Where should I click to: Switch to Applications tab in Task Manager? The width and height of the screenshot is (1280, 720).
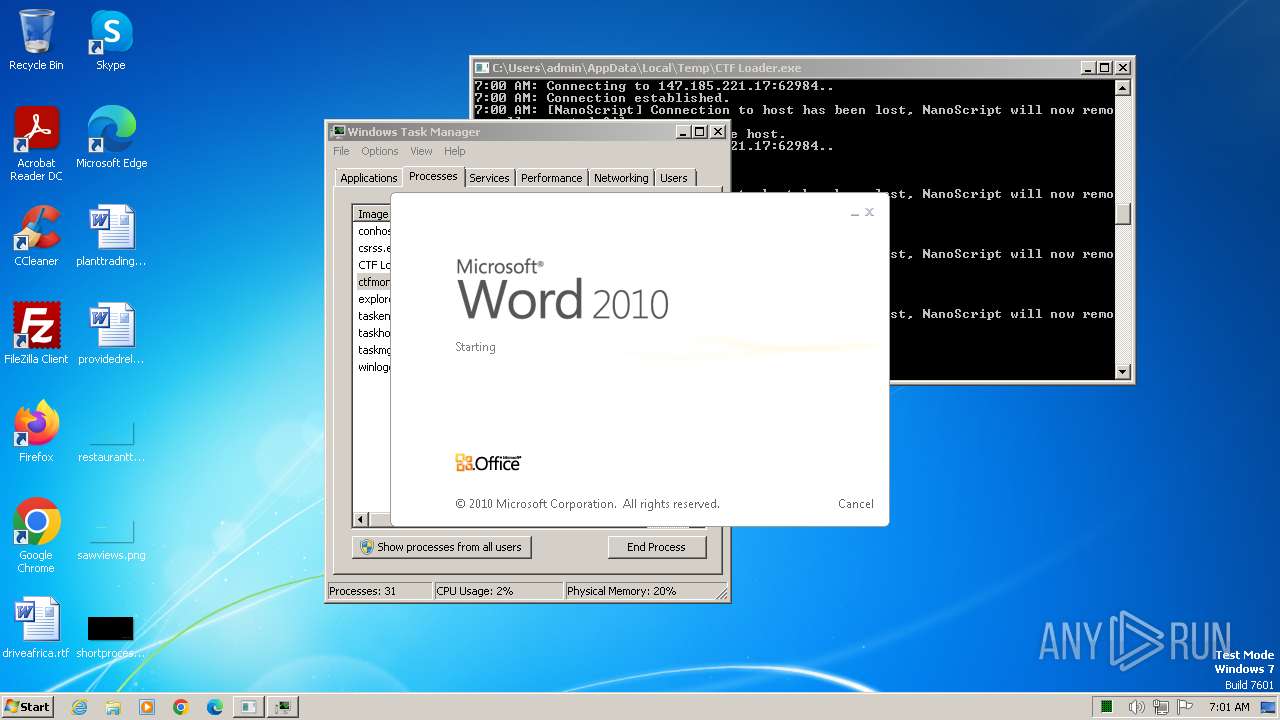tap(369, 178)
